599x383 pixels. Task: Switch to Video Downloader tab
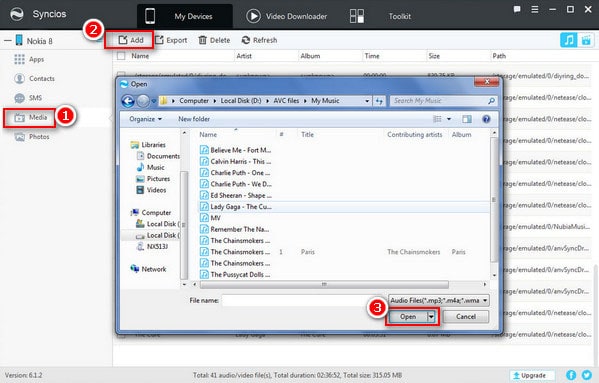(287, 16)
